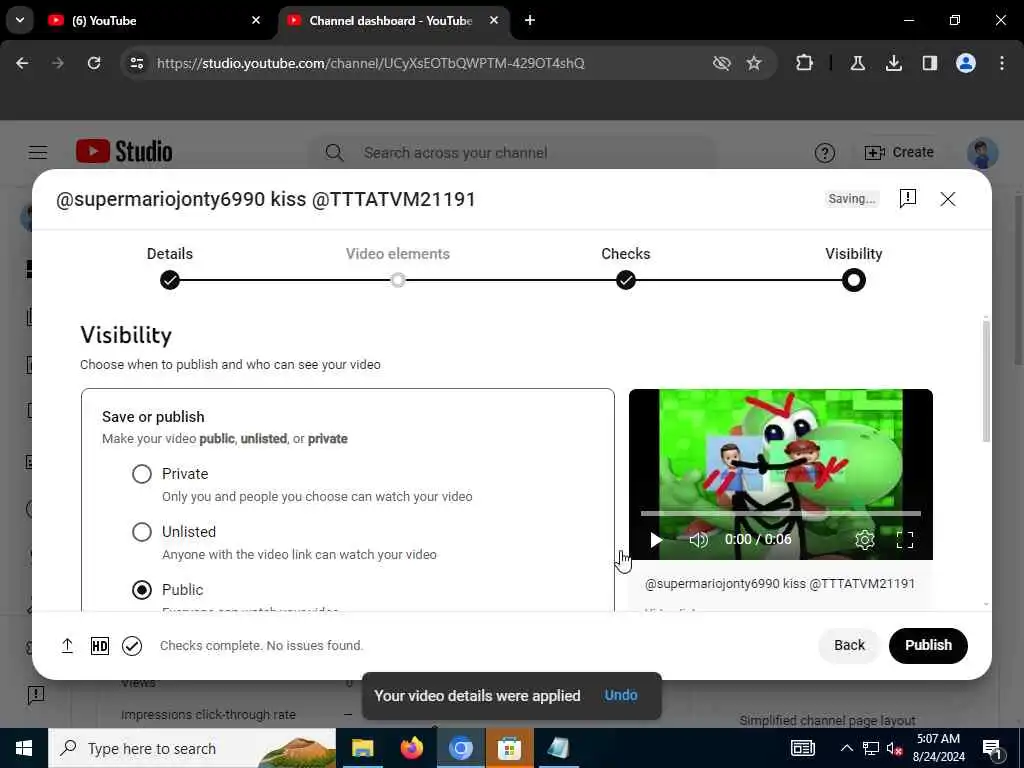The height and width of the screenshot is (768, 1024).
Task: Click the address bar URL
Action: [x=370, y=63]
